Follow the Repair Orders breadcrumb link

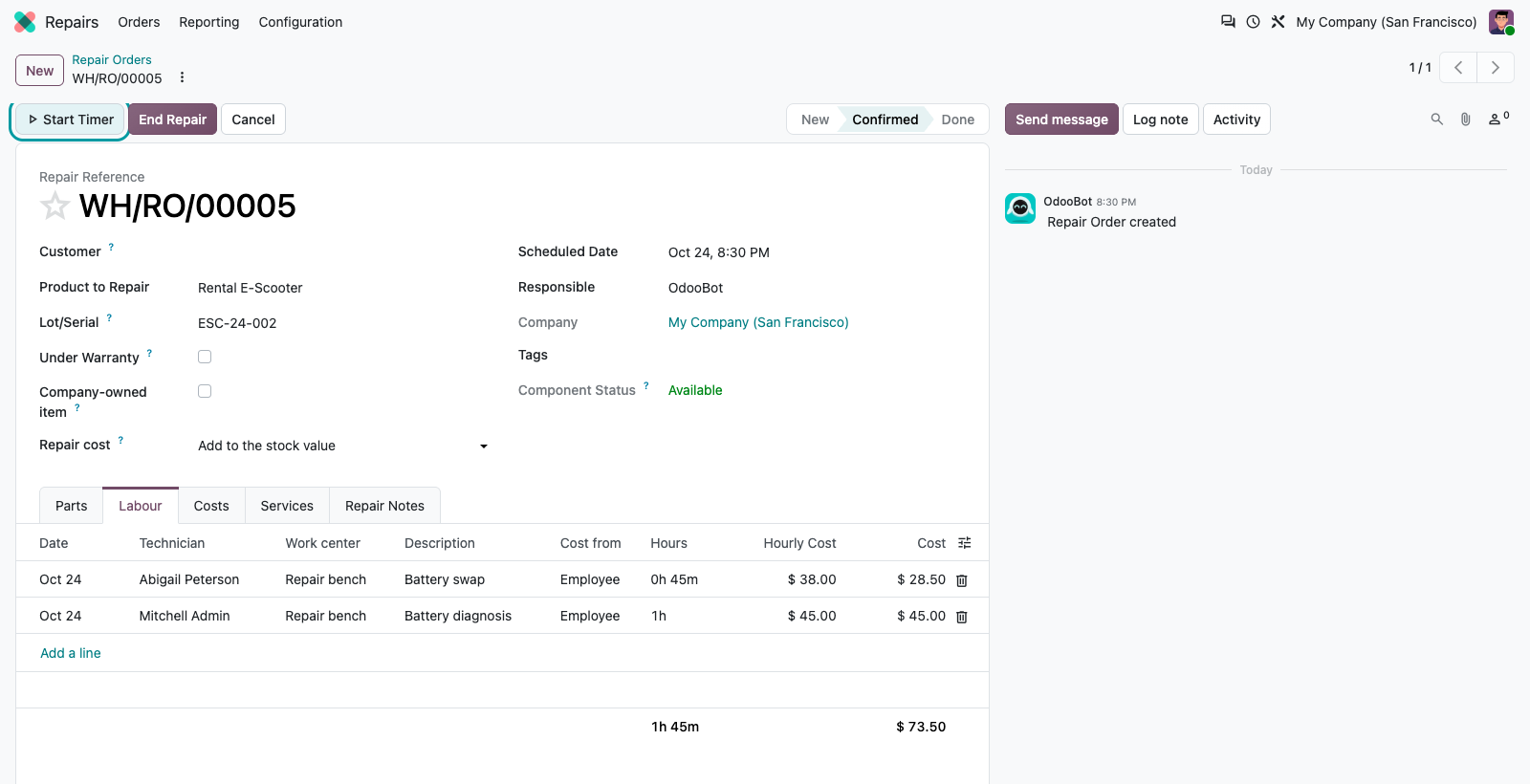[x=112, y=59]
